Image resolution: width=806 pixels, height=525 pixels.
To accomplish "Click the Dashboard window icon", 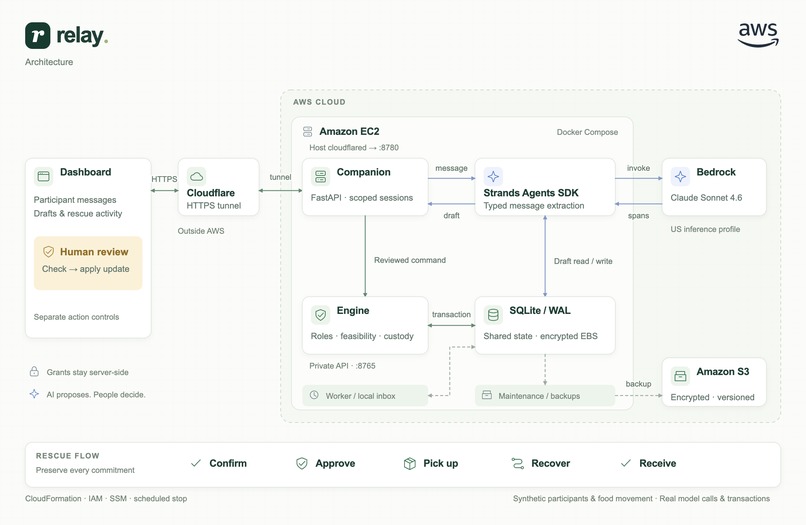I will [x=44, y=176].
